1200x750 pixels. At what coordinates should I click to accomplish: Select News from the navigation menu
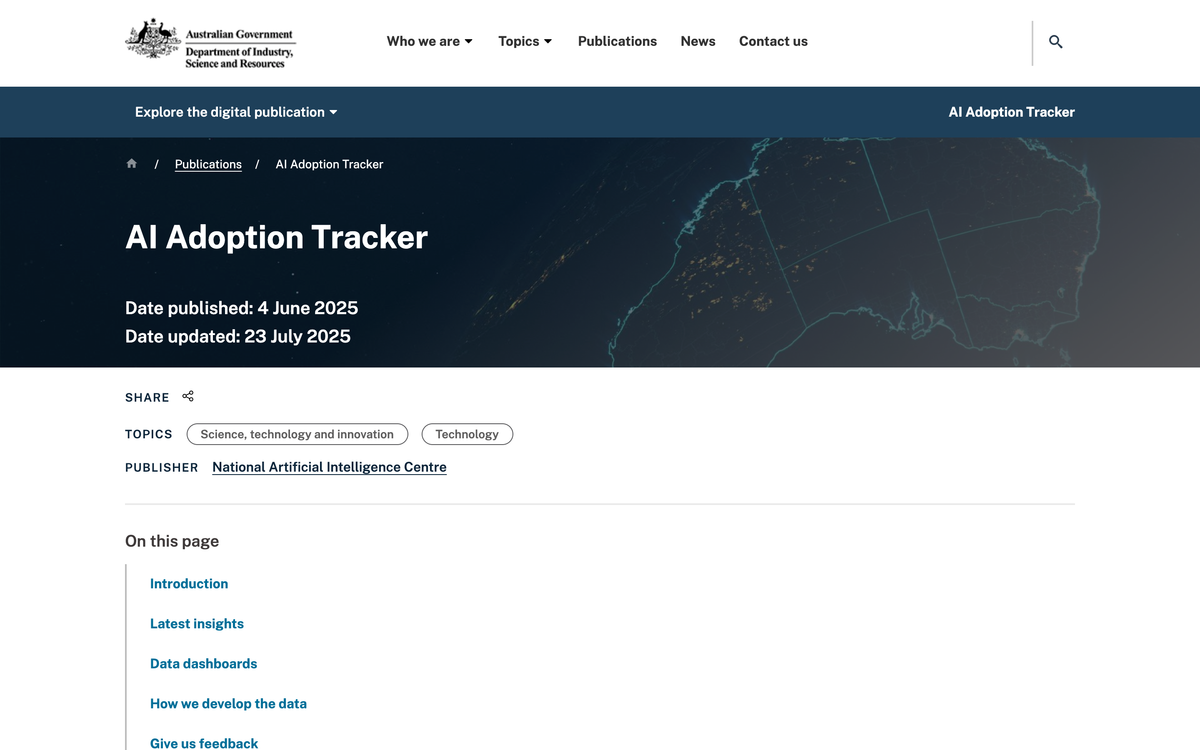point(697,41)
